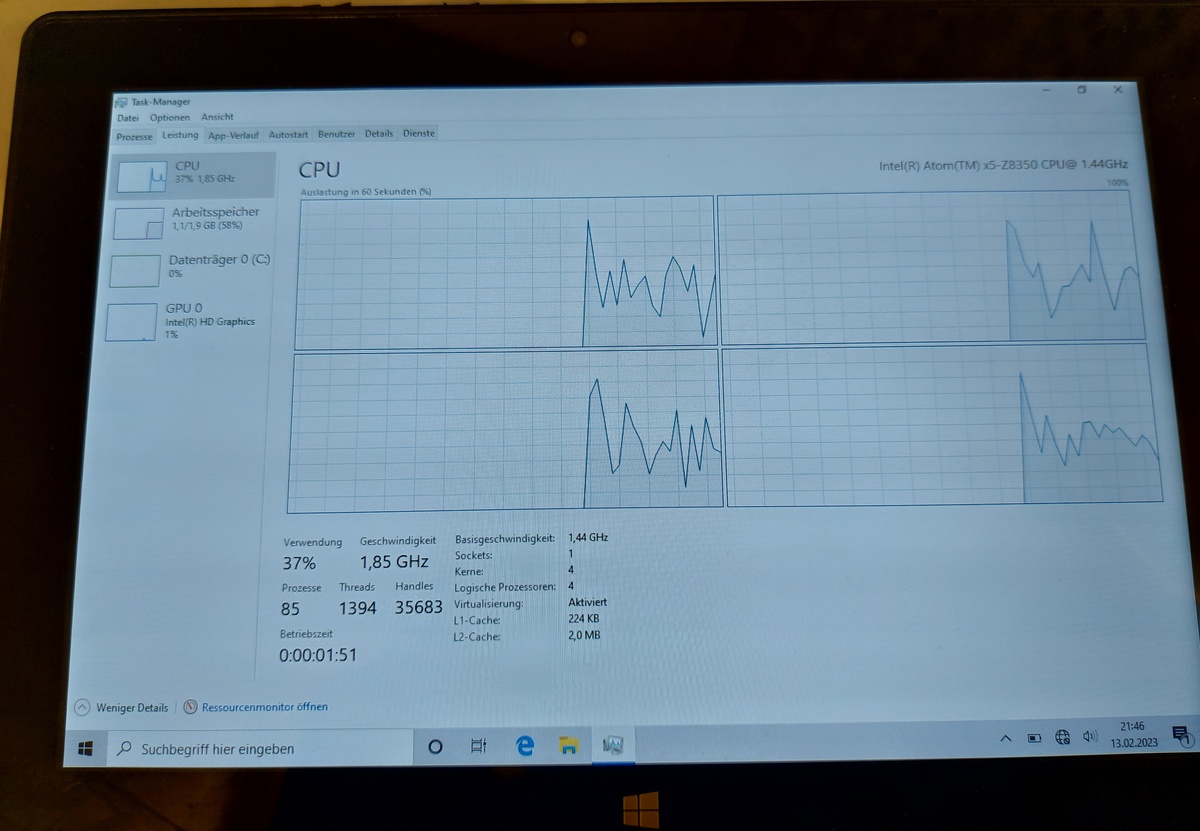
Task: Click the battery status tray icon
Action: tap(1034, 739)
